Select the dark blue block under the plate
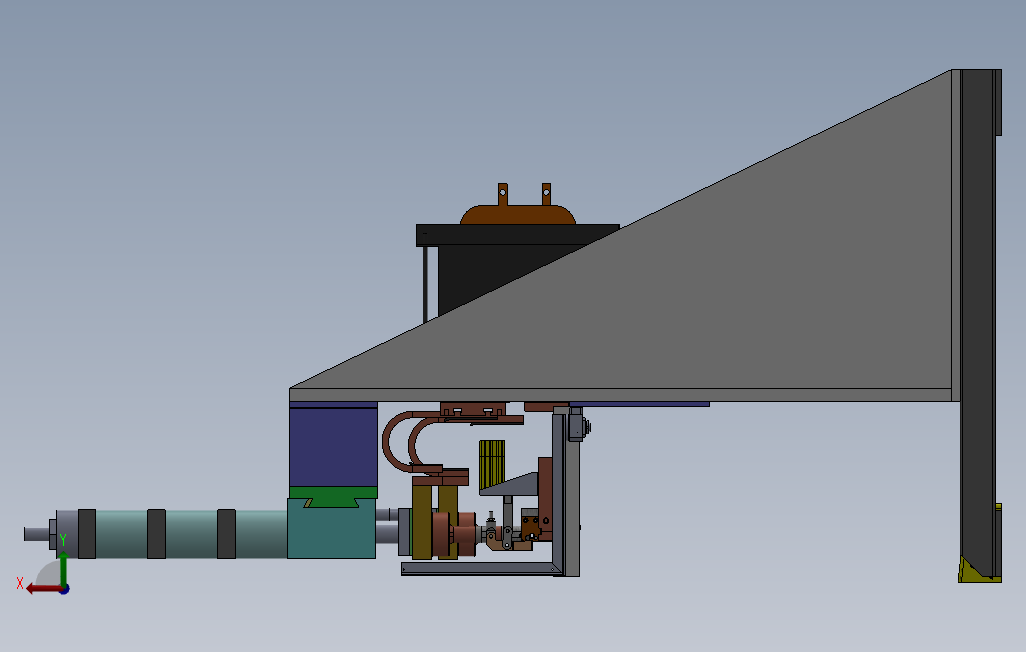 tap(333, 447)
